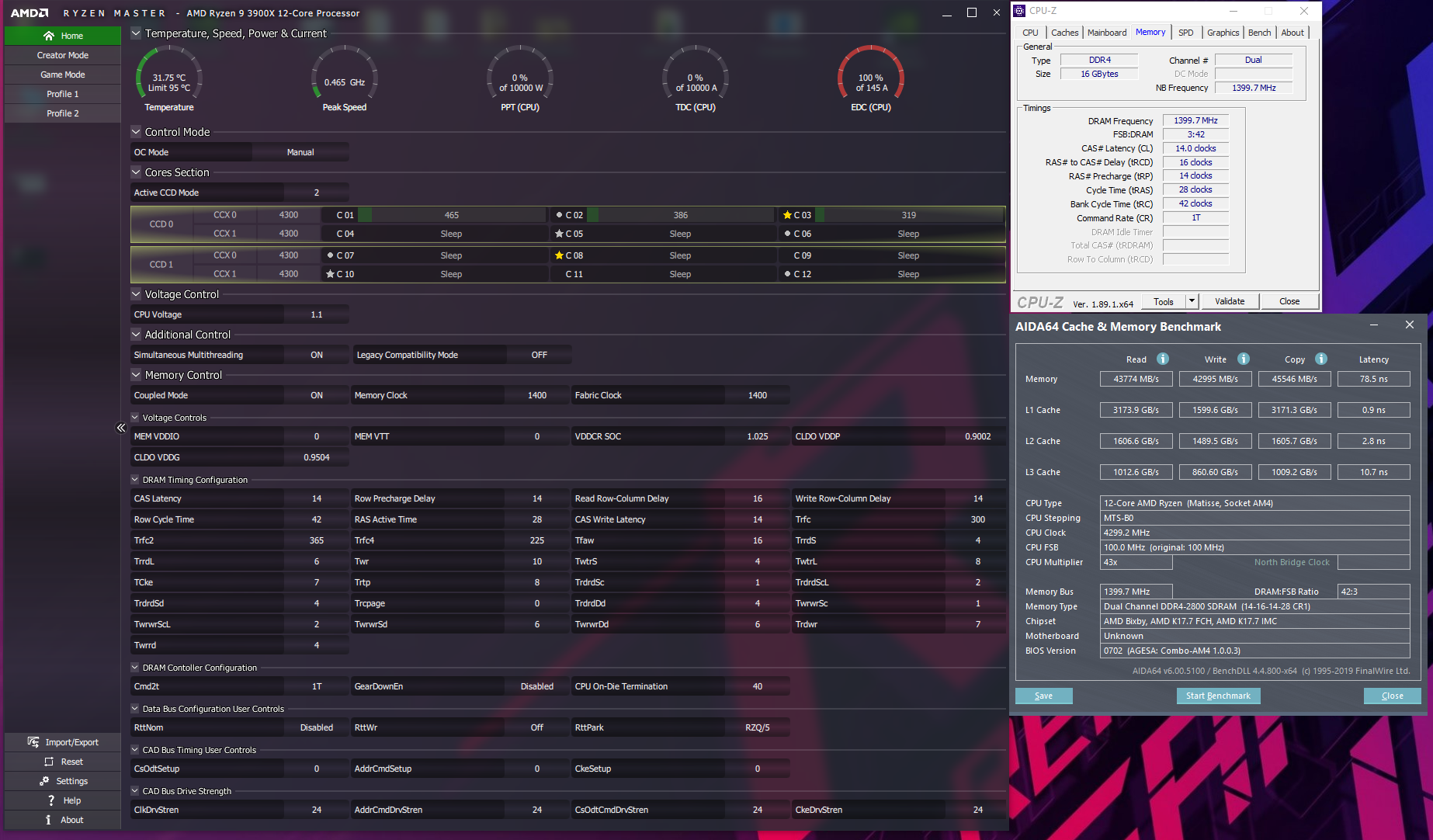The width and height of the screenshot is (1433, 840).
Task: Click the CPU-Z application icon in its title bar
Action: [x=1020, y=11]
